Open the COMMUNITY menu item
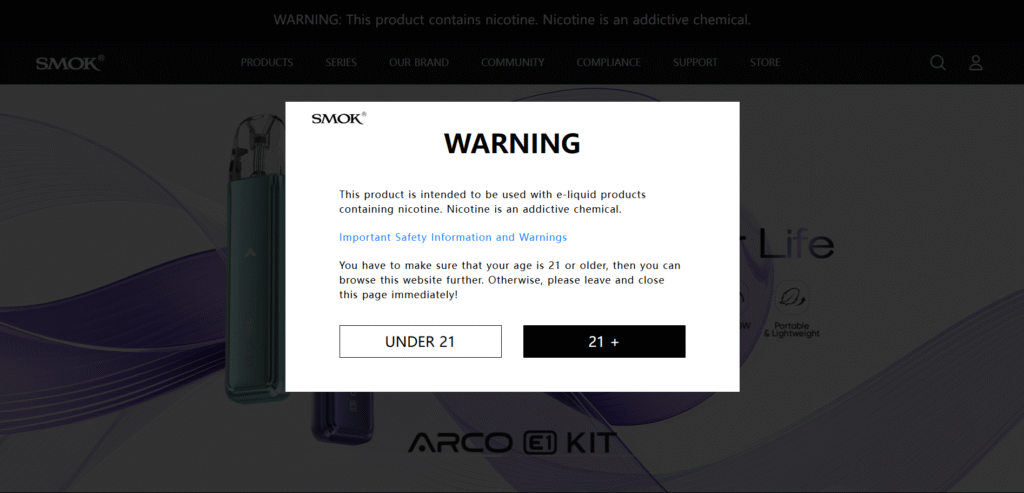The width and height of the screenshot is (1024, 493). 513,63
